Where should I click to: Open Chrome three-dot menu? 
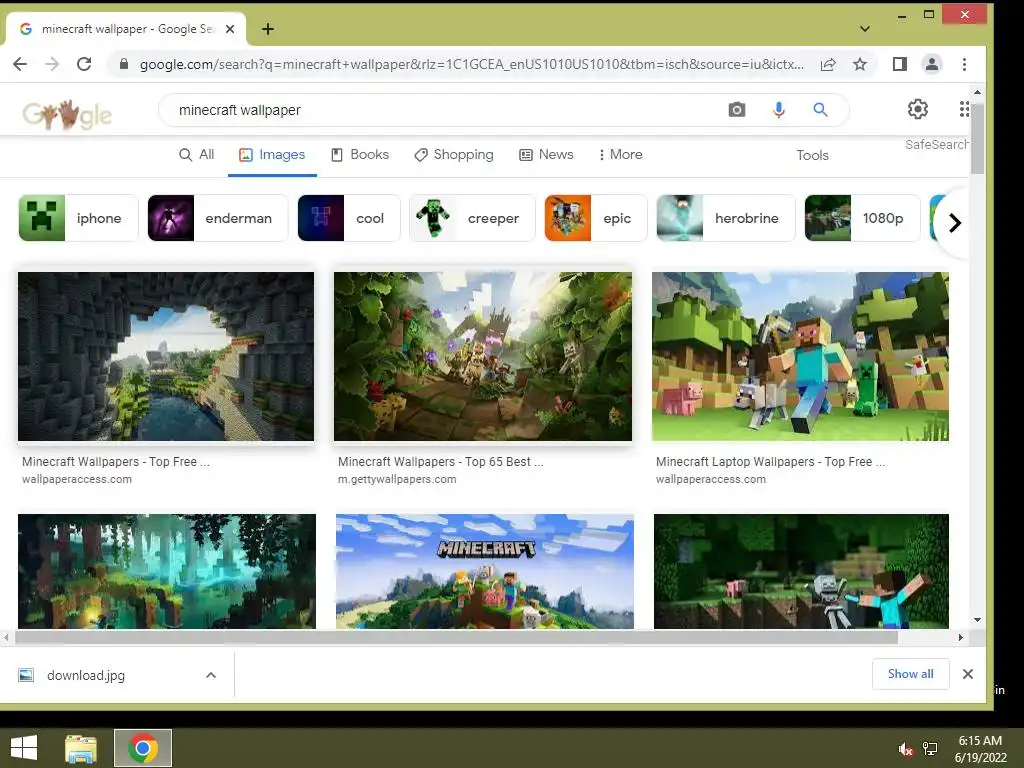[965, 64]
